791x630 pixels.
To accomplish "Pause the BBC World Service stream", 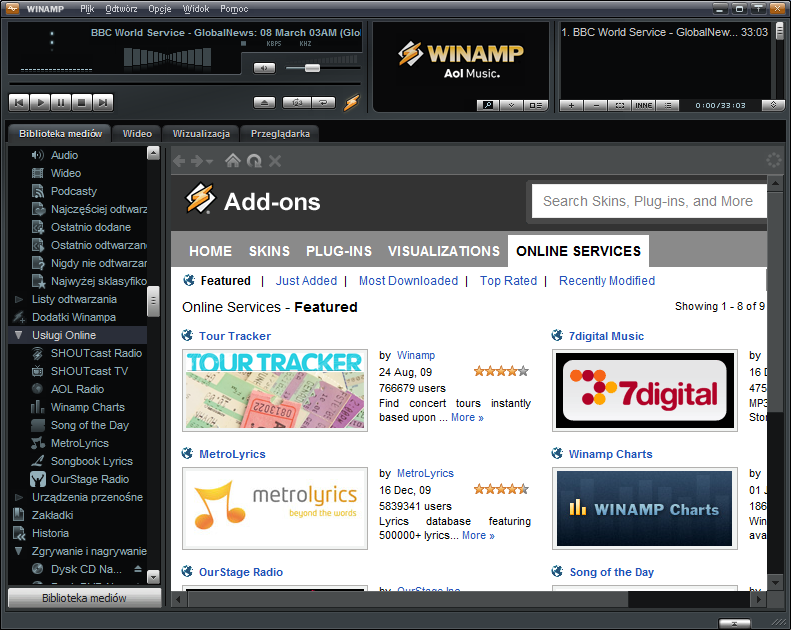I will (61, 103).
